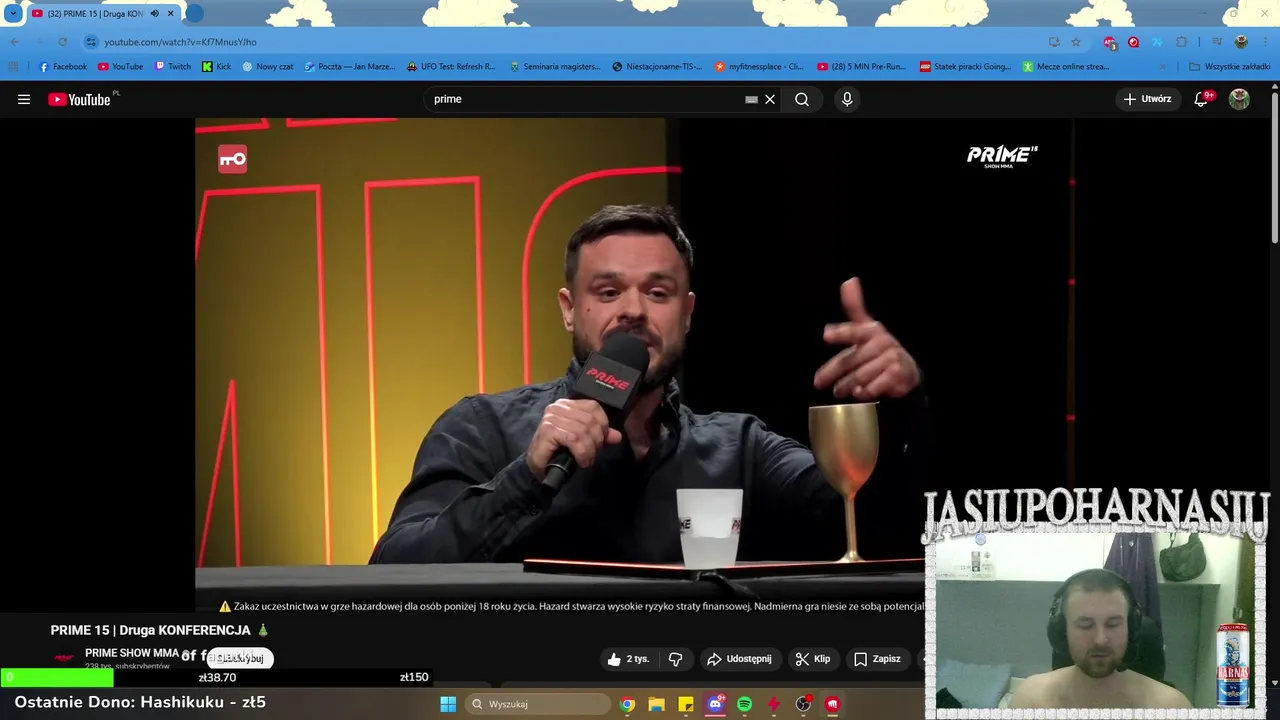Clear the search query with the X
This screenshot has height=720, width=1280.
(x=770, y=99)
